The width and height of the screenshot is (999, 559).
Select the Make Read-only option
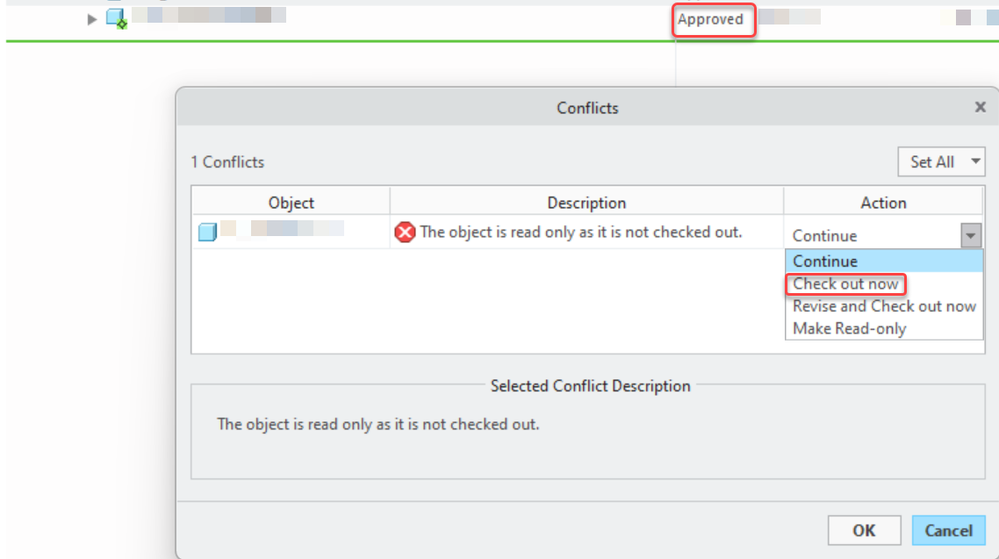tap(849, 328)
